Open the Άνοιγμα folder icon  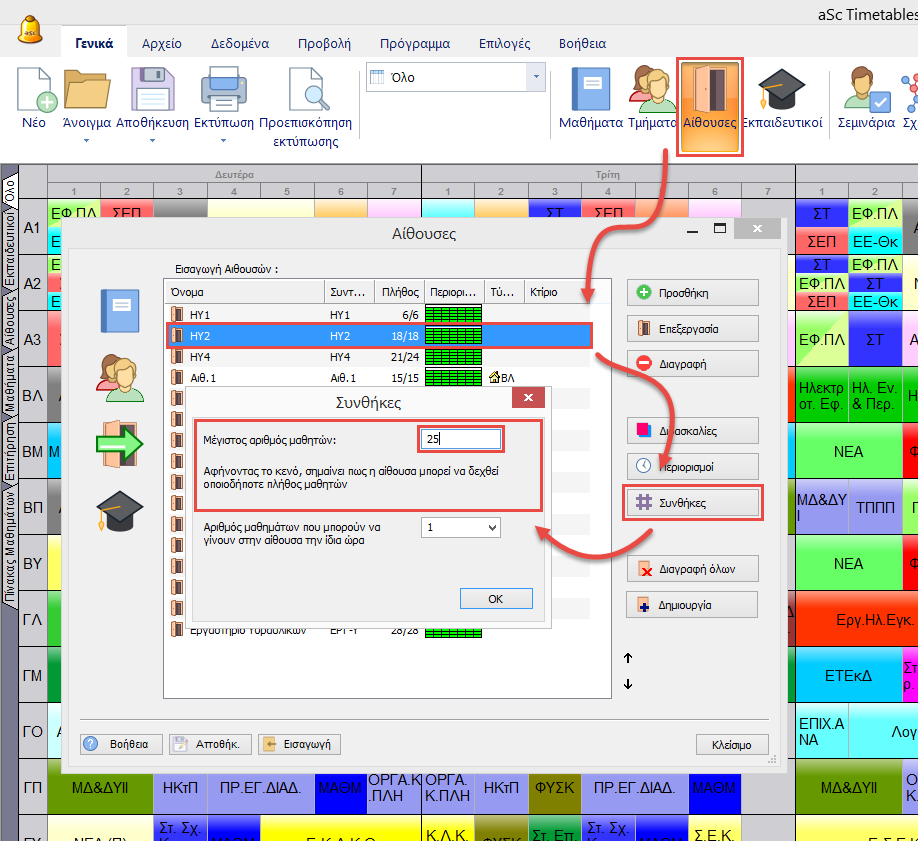[x=86, y=90]
